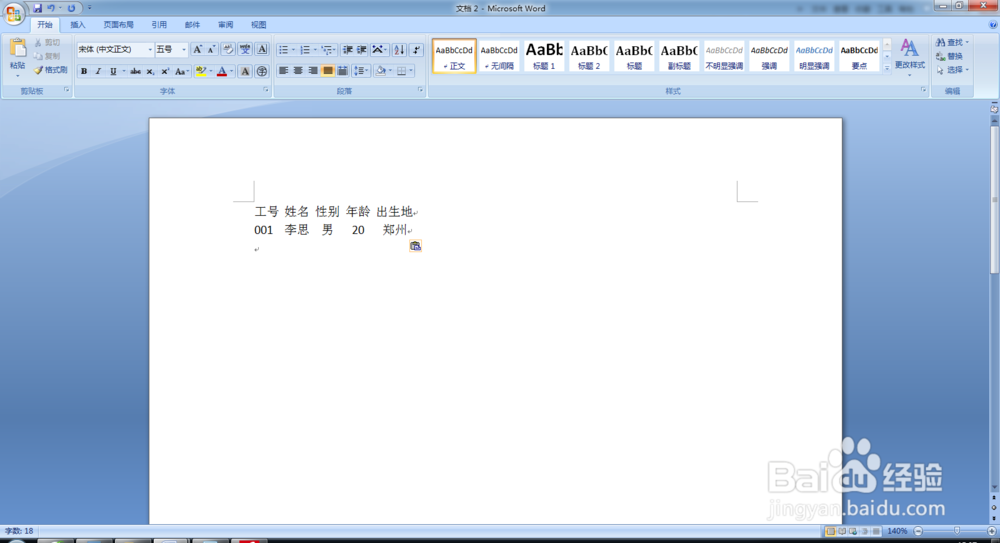Open the line spacing dropdown
Screen dimensions: 1000x543
coord(362,71)
